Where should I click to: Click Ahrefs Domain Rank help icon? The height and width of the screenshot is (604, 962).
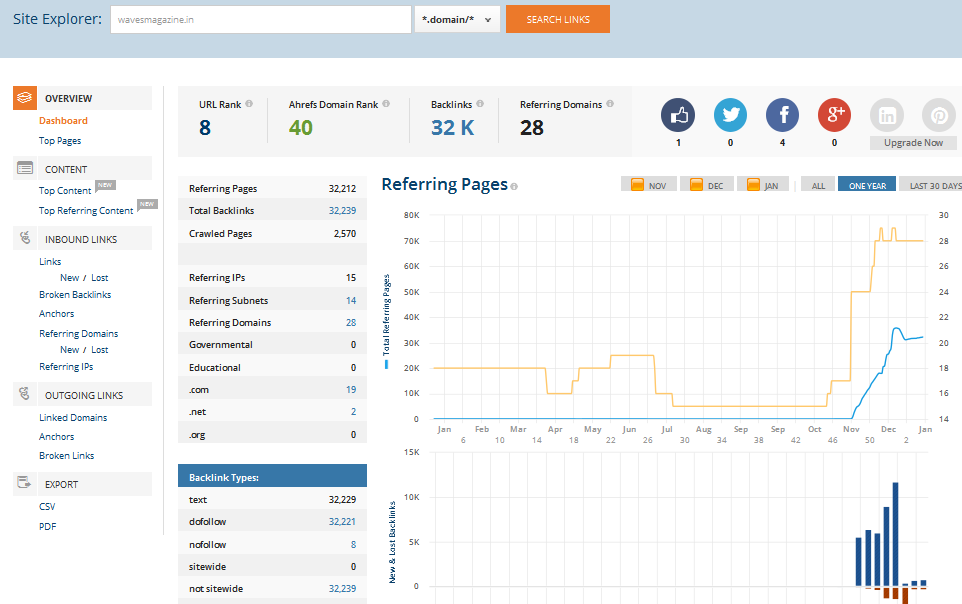386,104
